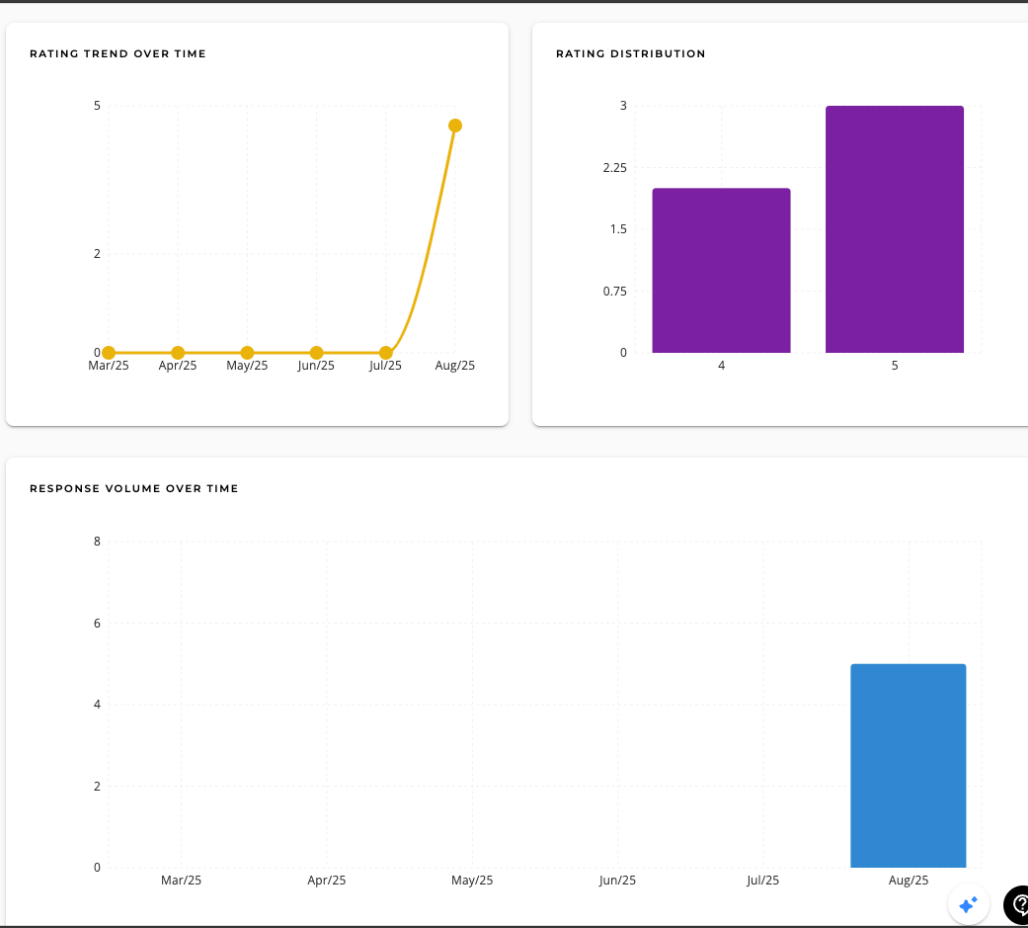Select the Jul/25 rating trend data point
The width and height of the screenshot is (1028, 928).
coord(385,352)
